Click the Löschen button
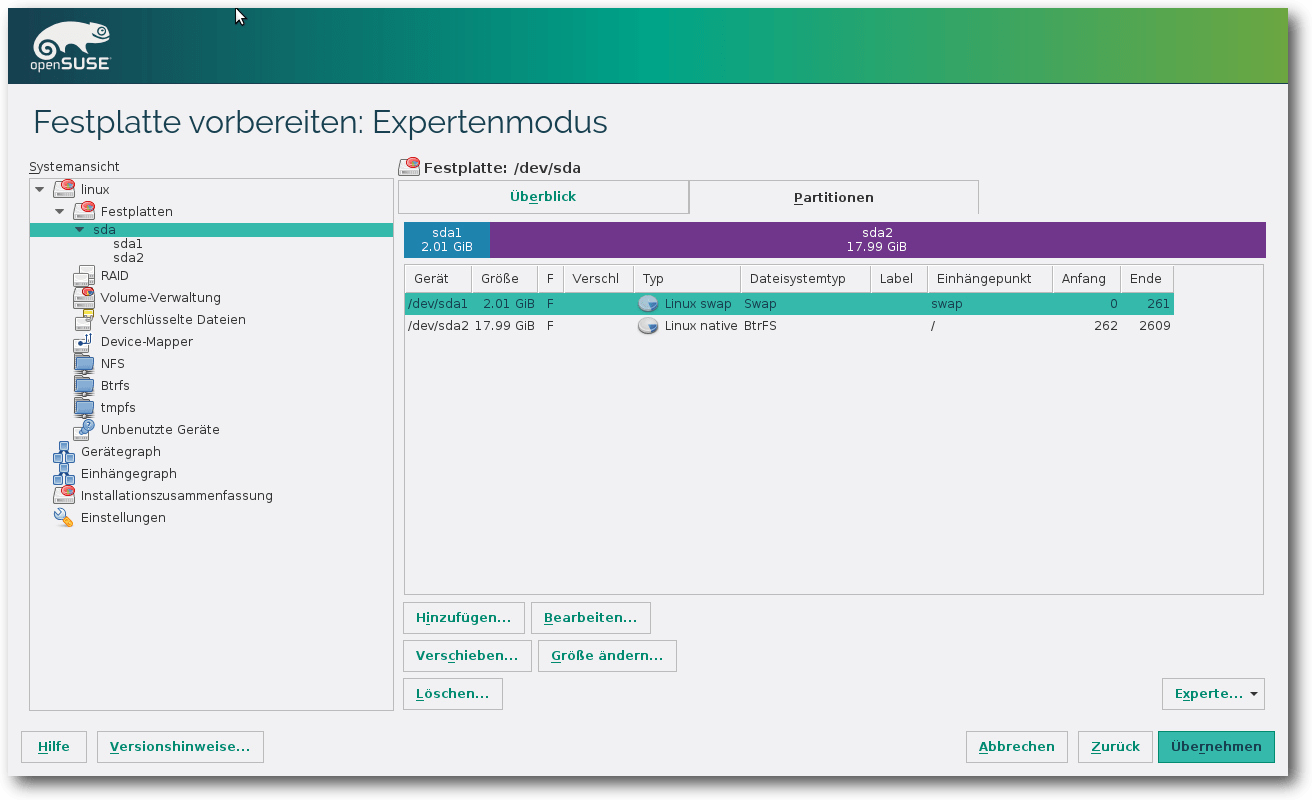This screenshot has height=800, width=1312. (x=452, y=694)
